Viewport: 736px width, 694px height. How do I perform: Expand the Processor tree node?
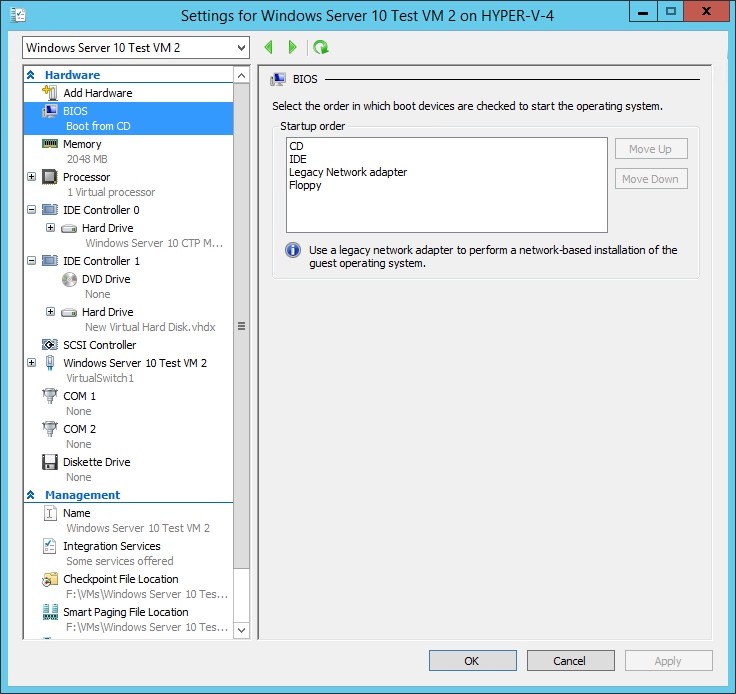coord(32,177)
